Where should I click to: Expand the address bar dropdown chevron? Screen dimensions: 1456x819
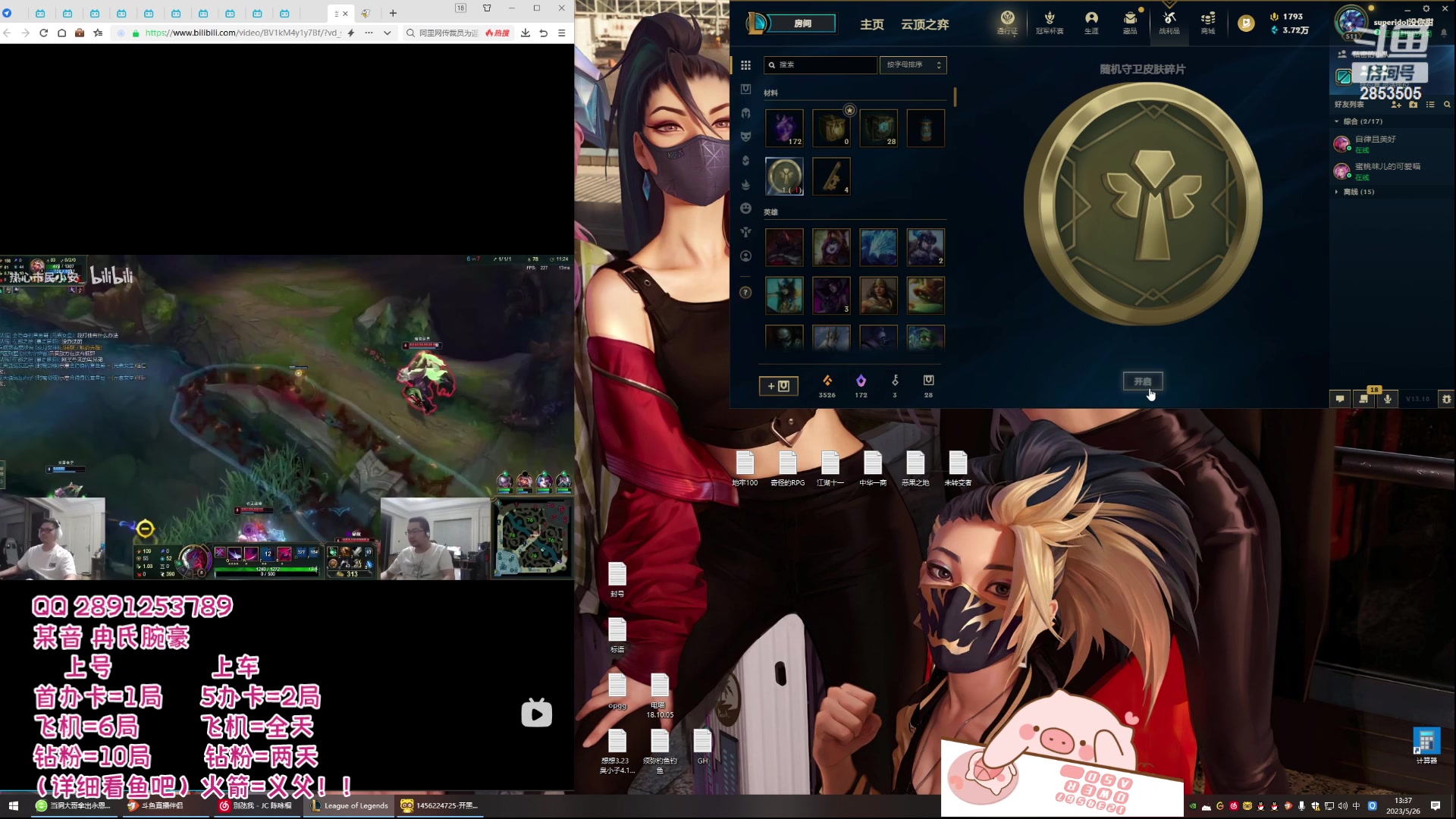(x=388, y=33)
